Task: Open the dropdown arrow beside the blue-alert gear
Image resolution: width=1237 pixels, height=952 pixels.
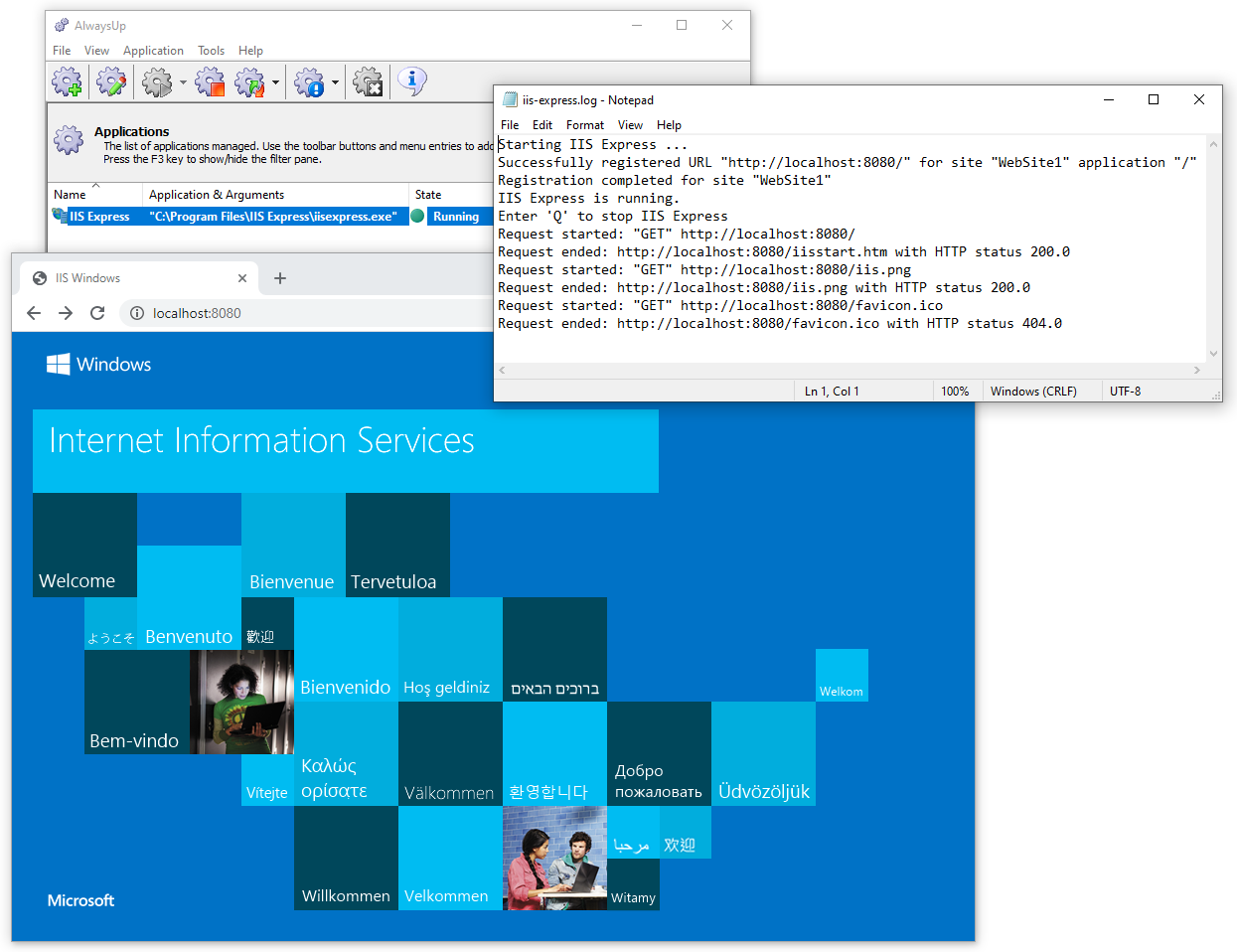Action: click(x=335, y=82)
